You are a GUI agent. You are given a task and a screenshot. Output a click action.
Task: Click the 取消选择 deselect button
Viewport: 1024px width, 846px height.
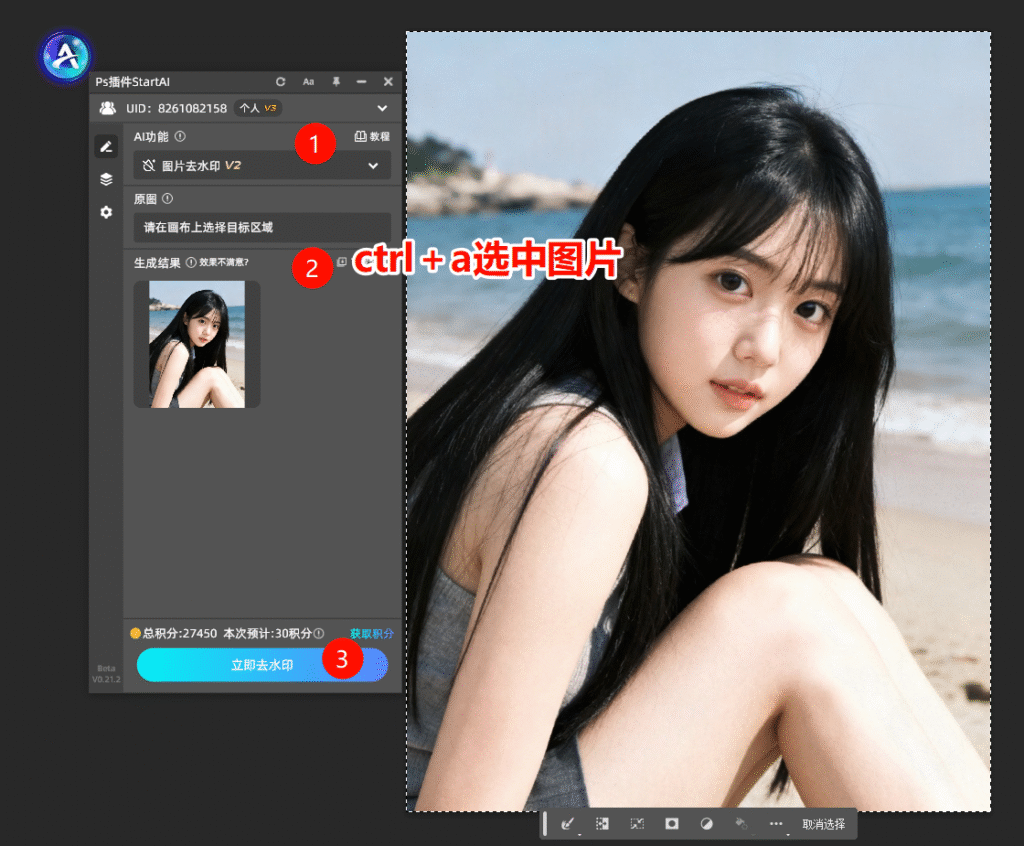[823, 824]
